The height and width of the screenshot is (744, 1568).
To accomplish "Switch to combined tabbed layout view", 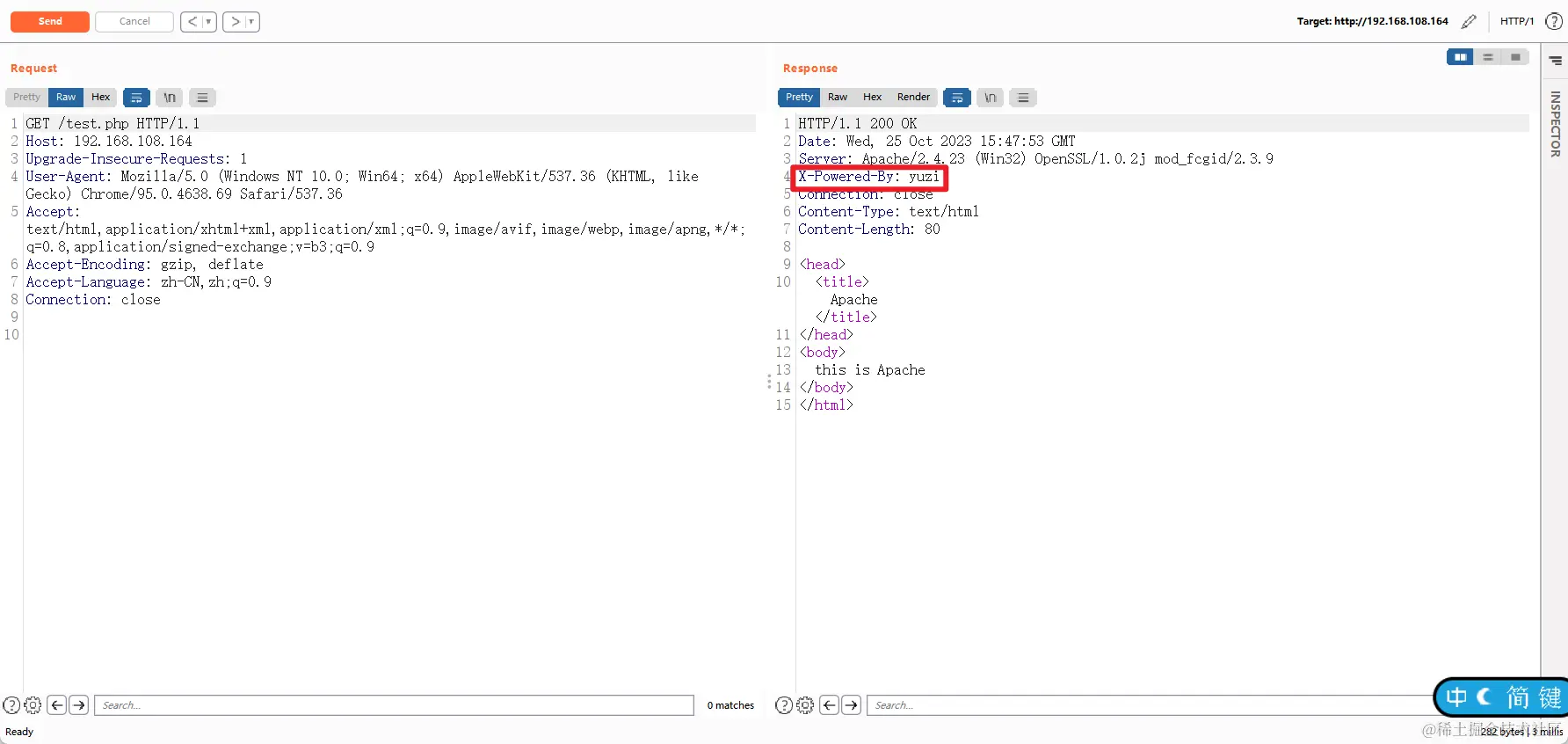I will (1515, 57).
